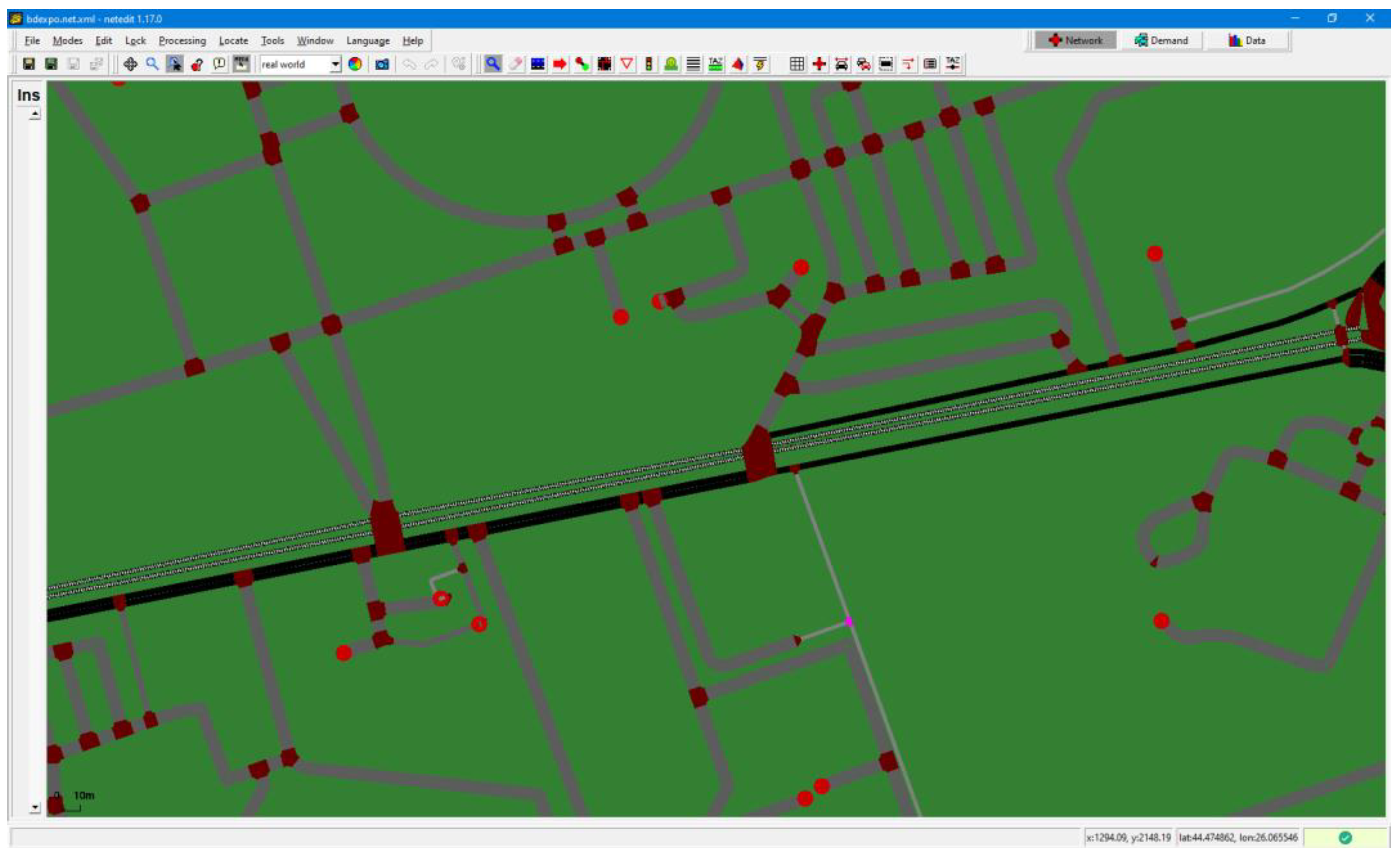
Task: Switch to Demand supermode
Action: [x=1161, y=40]
